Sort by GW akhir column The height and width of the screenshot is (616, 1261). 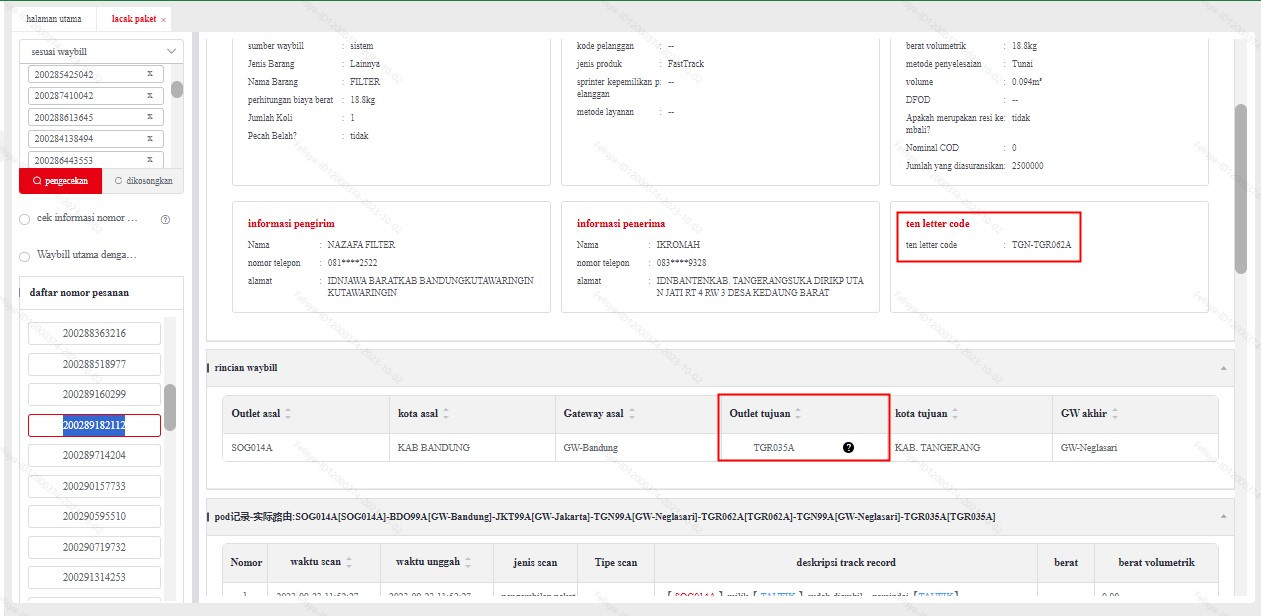(x=1114, y=414)
